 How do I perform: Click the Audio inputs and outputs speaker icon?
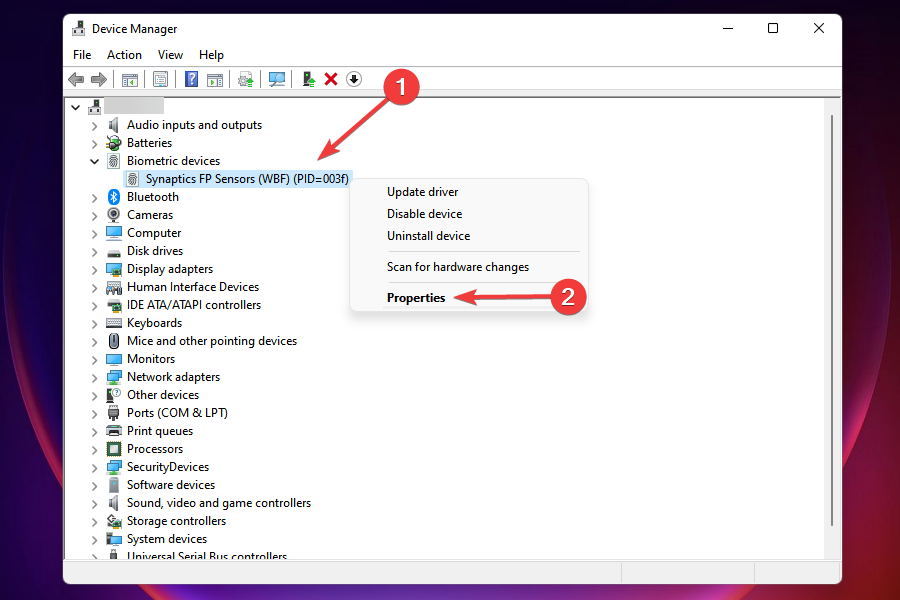(x=114, y=125)
